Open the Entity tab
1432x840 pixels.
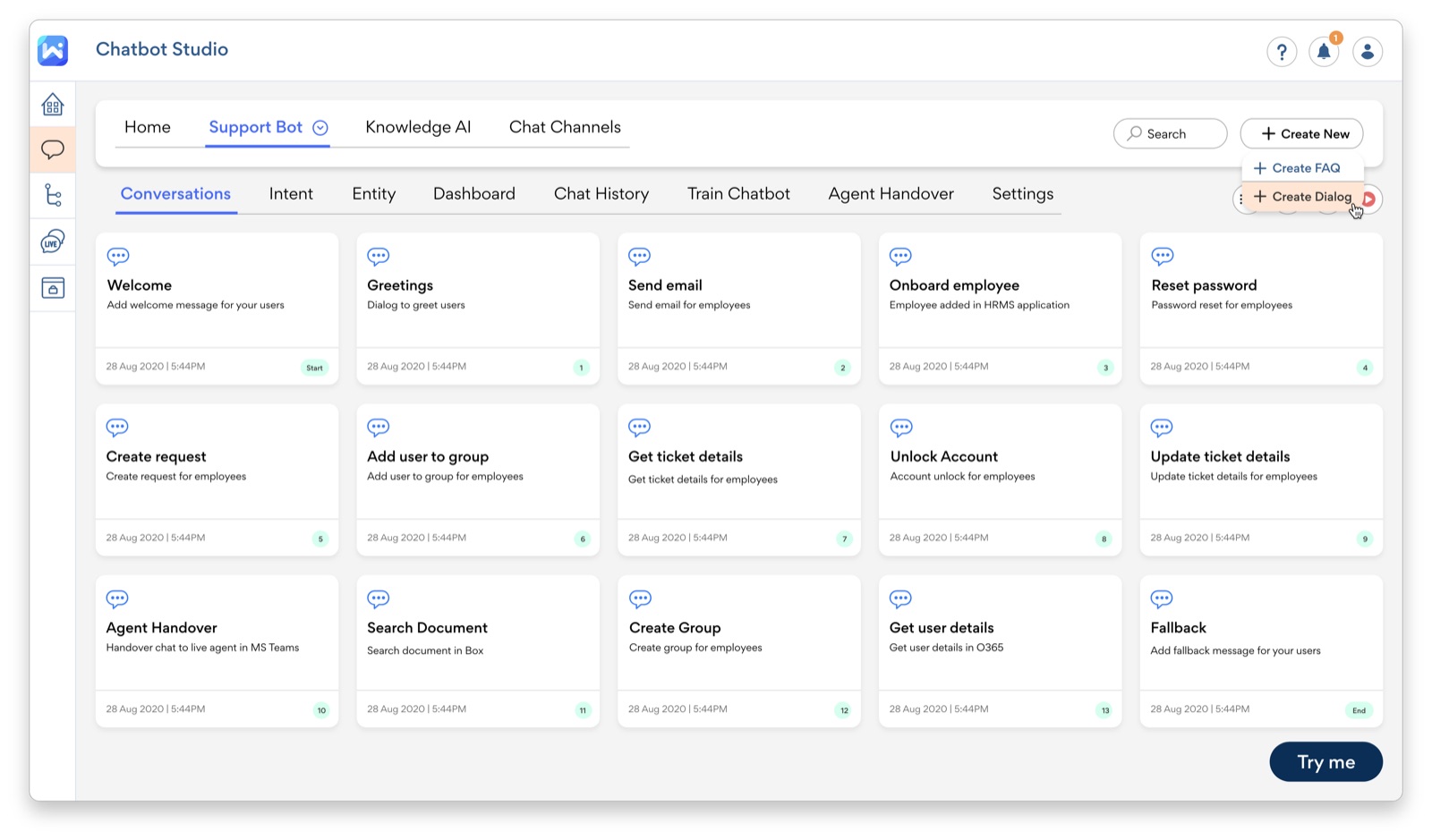(x=374, y=194)
